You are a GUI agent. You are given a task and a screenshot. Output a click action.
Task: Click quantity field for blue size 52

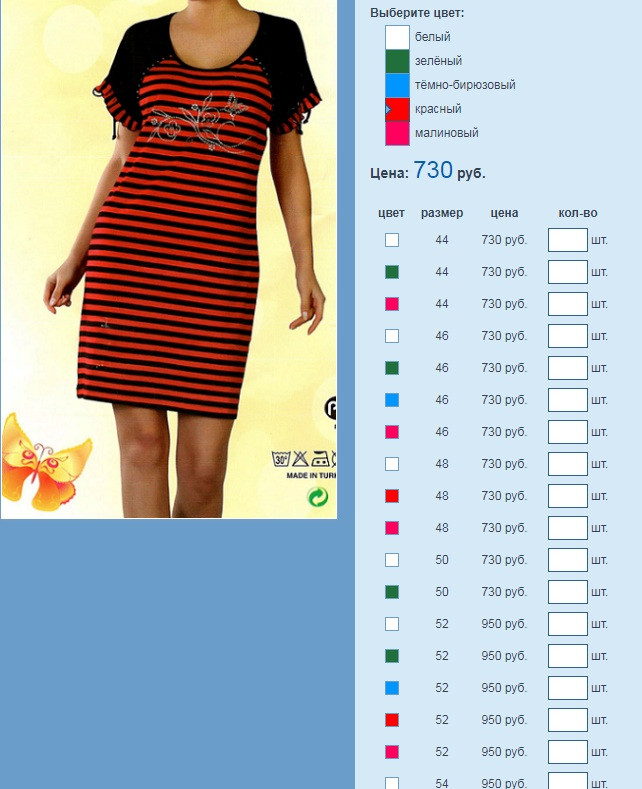(x=568, y=688)
